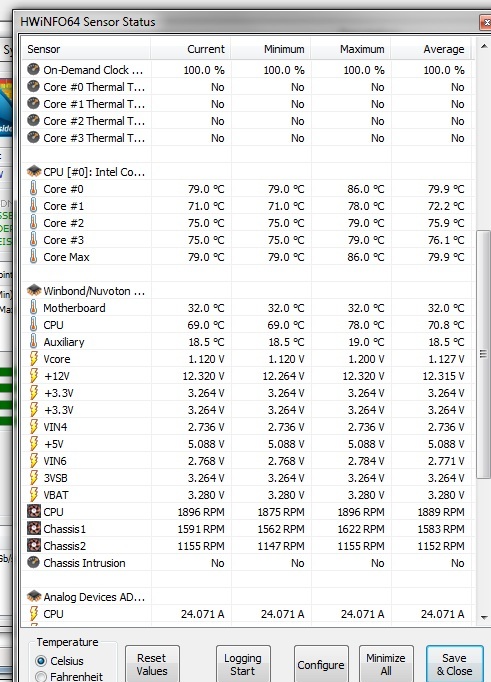Click the chip icon for CPU [#0]: Intel

coord(33,172)
